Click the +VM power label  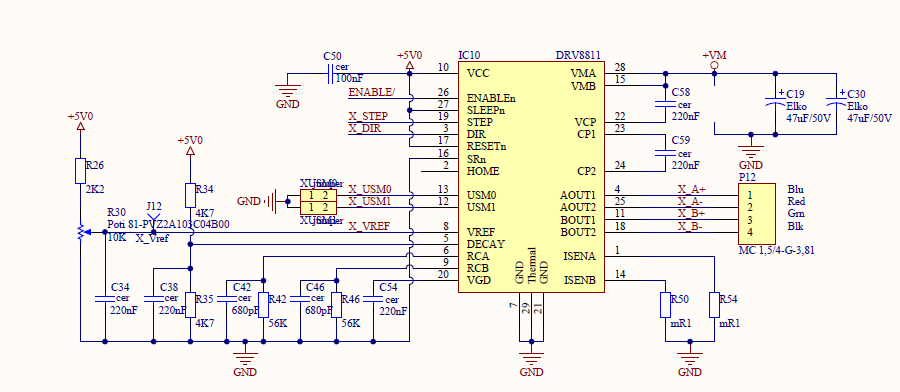coord(714,56)
